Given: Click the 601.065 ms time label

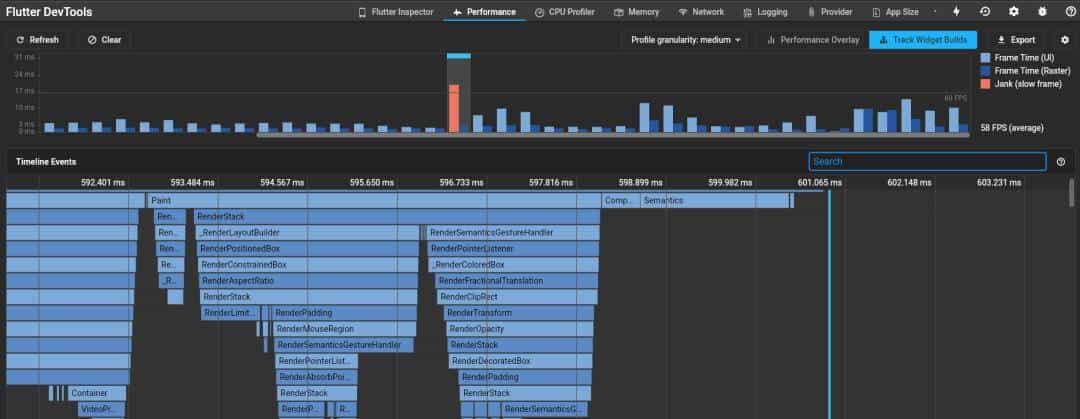Looking at the screenshot, I should (820, 183).
